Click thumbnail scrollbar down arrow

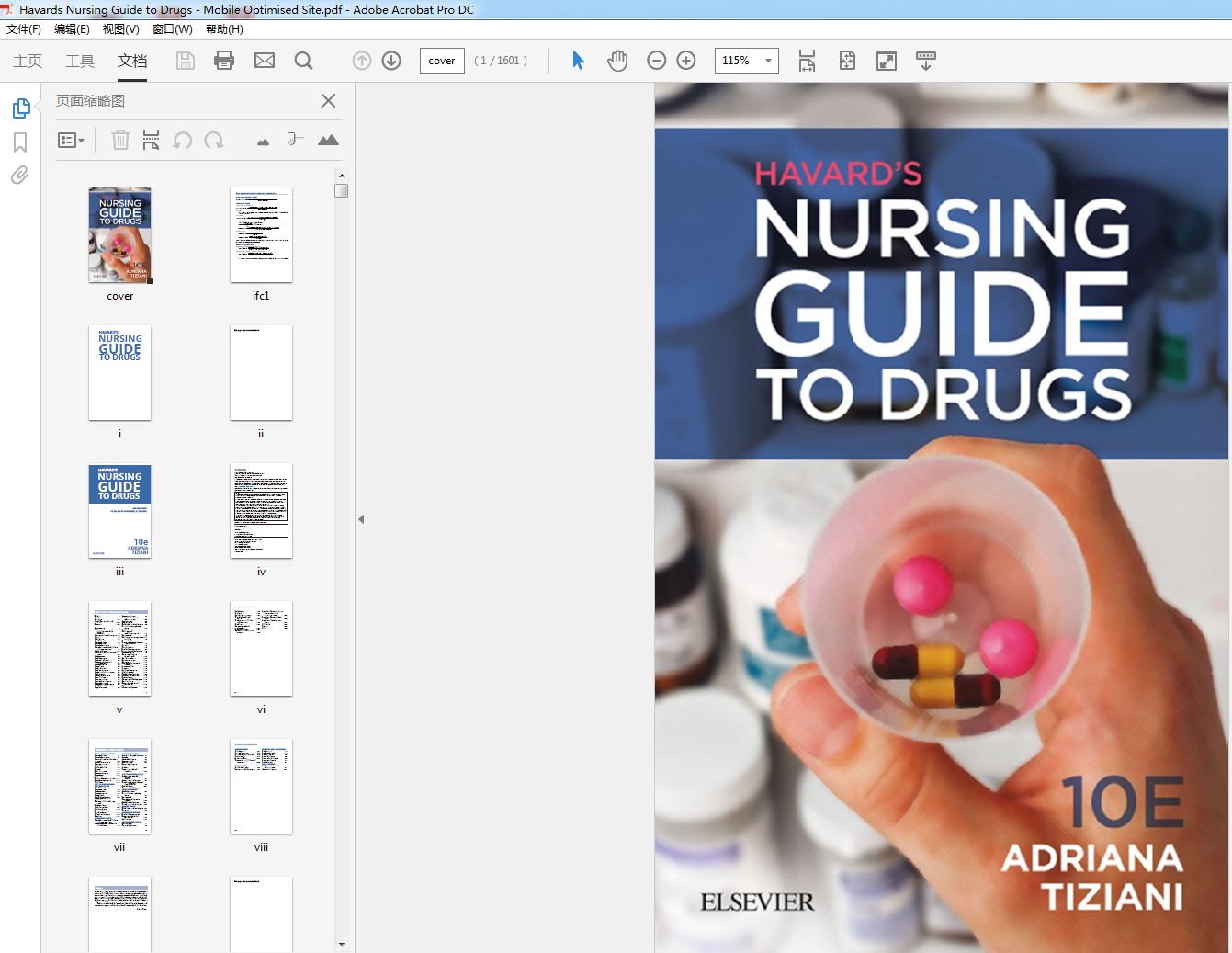342,944
